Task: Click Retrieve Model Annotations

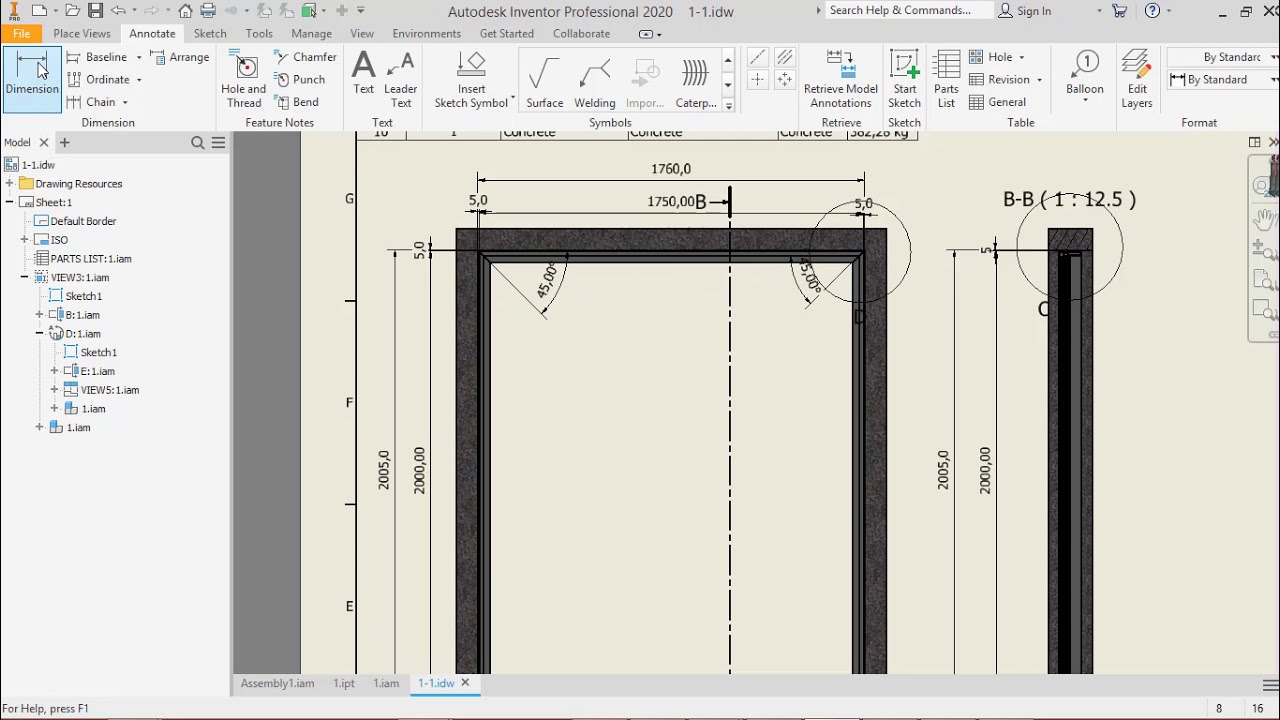Action: pyautogui.click(x=841, y=79)
